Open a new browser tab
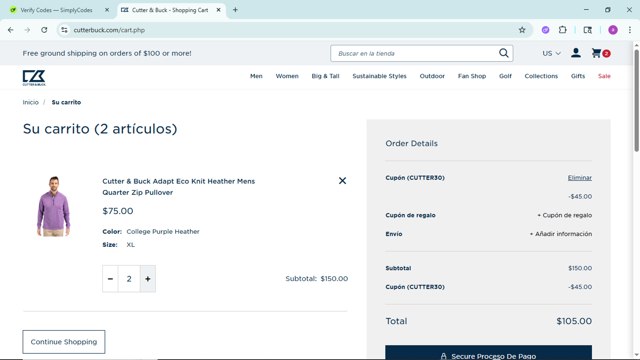 (235, 10)
